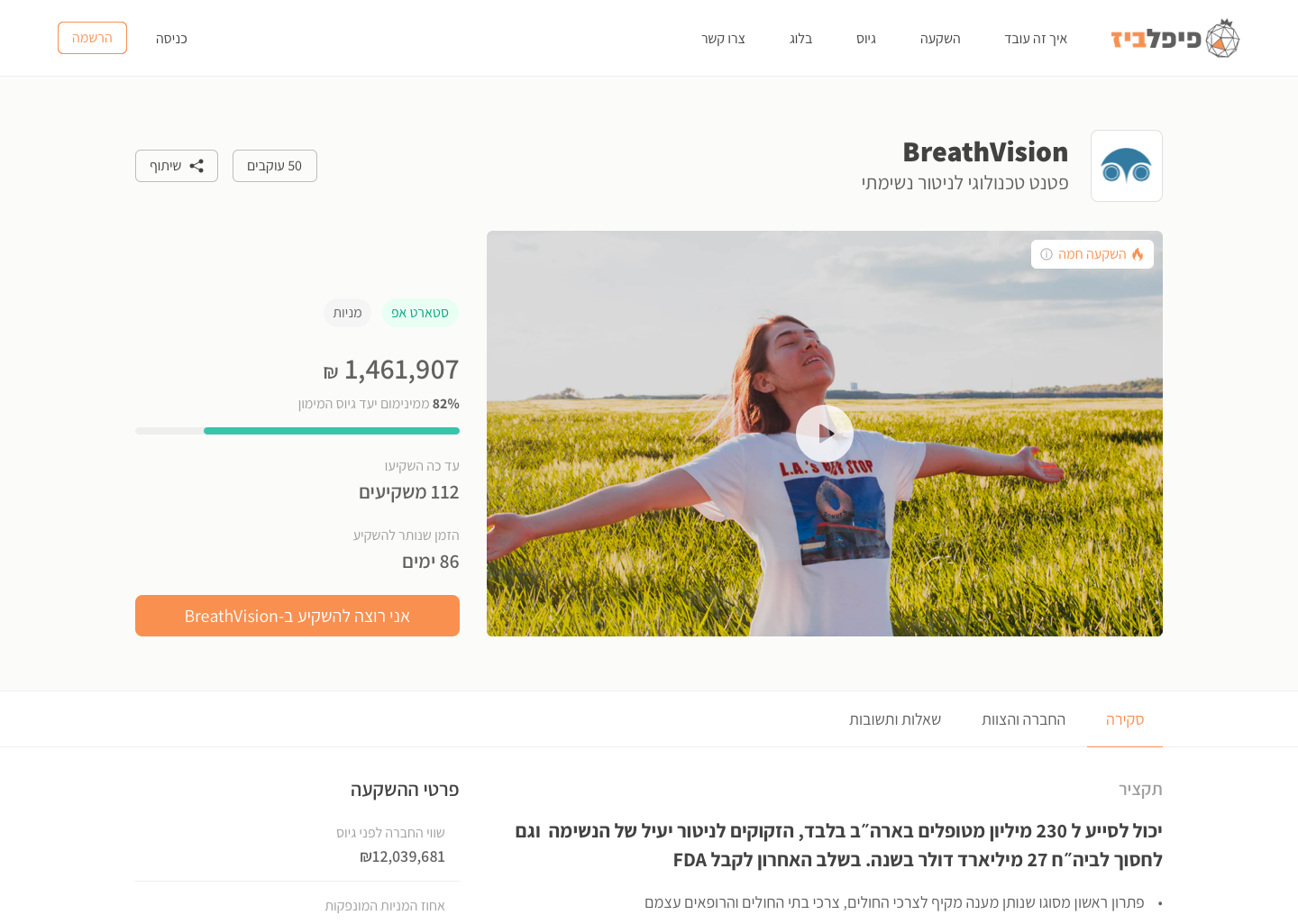Open the צרו קשר contact link
The image size is (1298, 924).
click(724, 39)
